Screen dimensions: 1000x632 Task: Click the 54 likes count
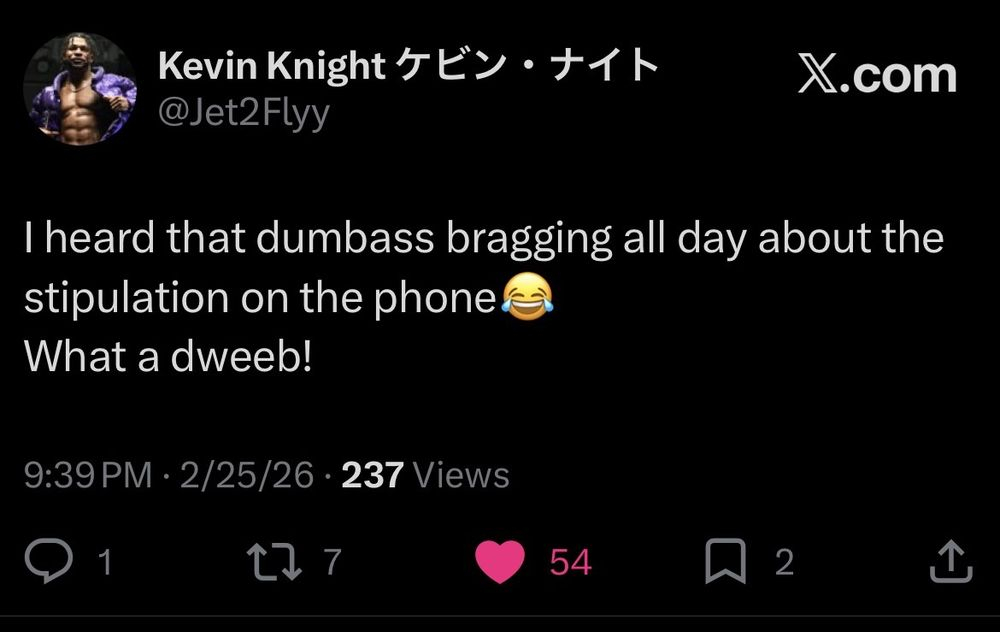click(570, 562)
